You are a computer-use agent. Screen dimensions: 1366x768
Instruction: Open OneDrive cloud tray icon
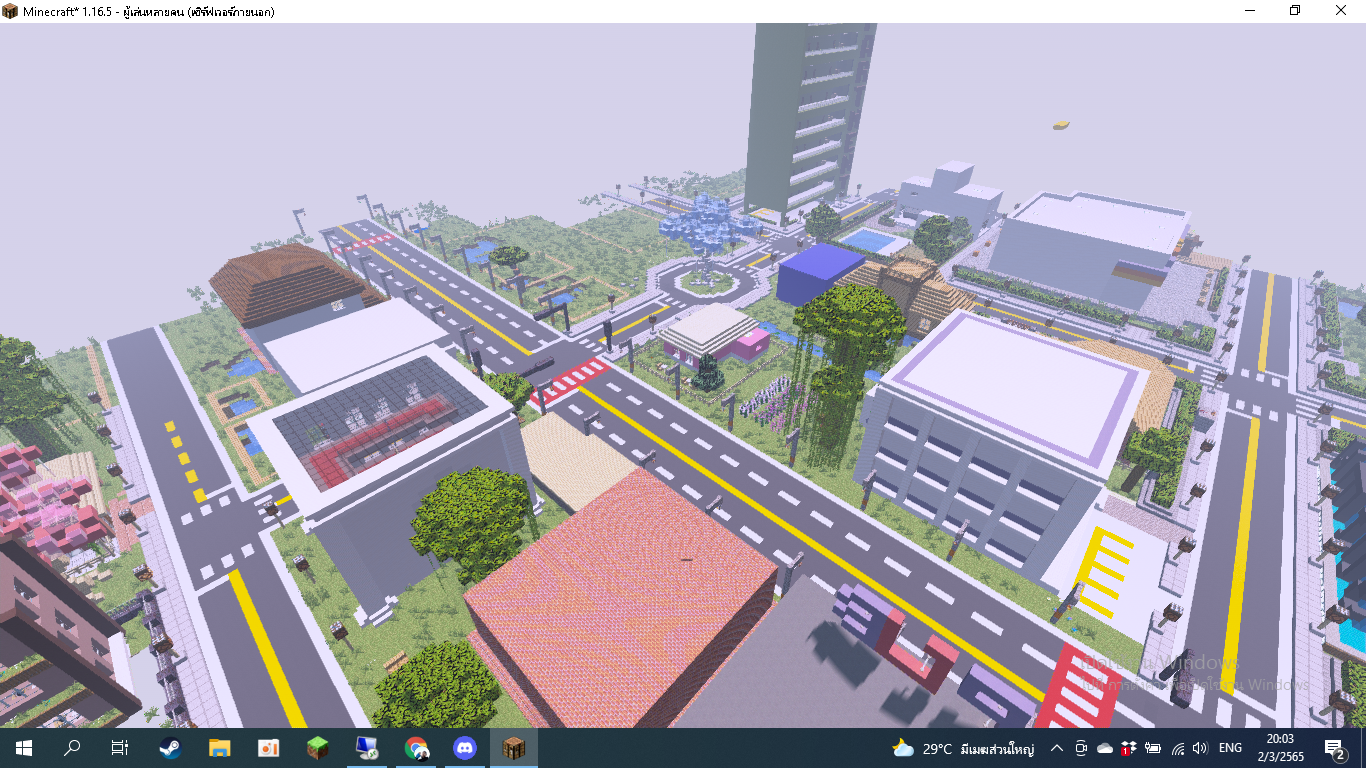(1105, 748)
